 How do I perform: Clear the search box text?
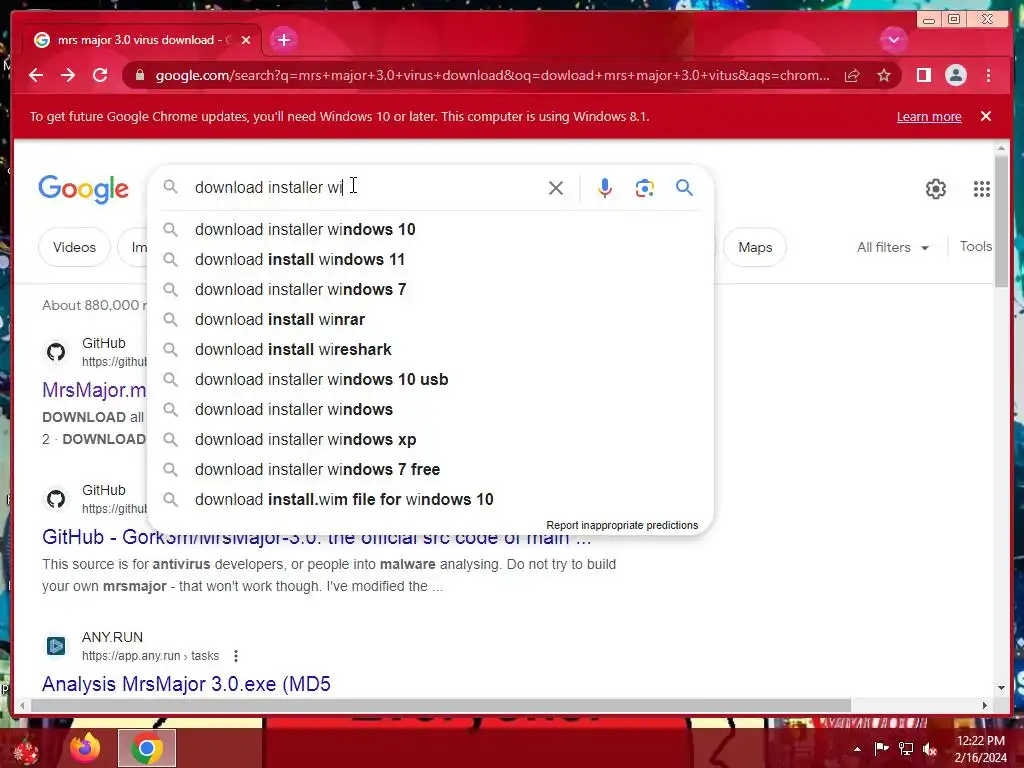pyautogui.click(x=556, y=188)
